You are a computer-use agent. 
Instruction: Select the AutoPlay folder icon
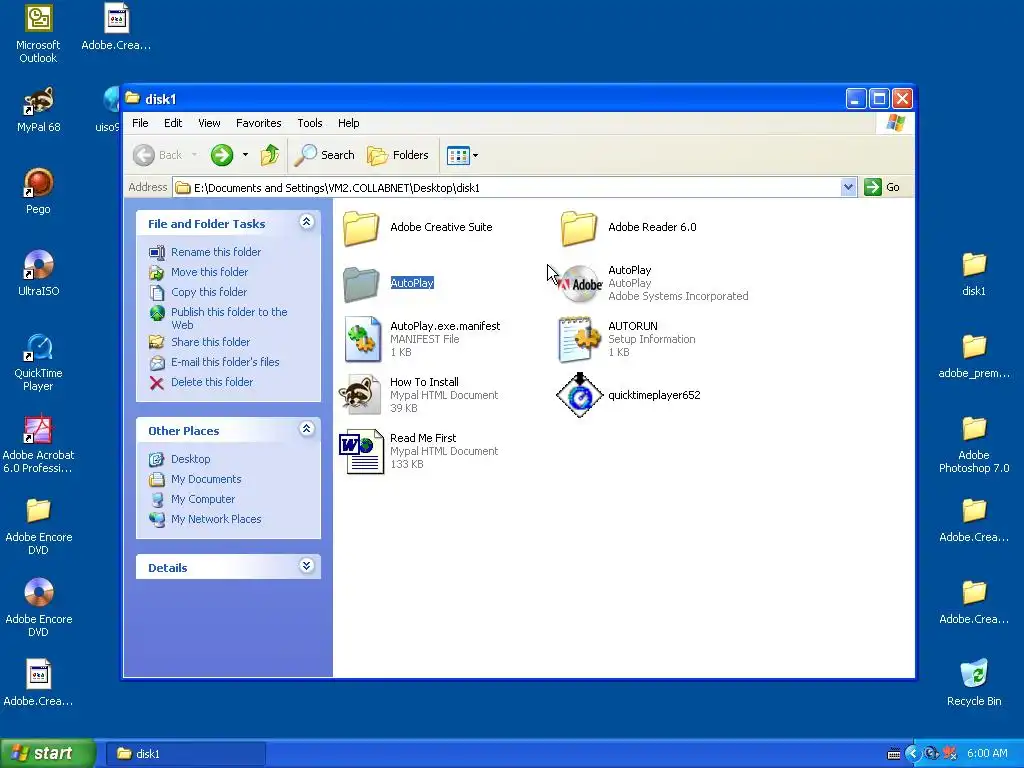tap(361, 284)
